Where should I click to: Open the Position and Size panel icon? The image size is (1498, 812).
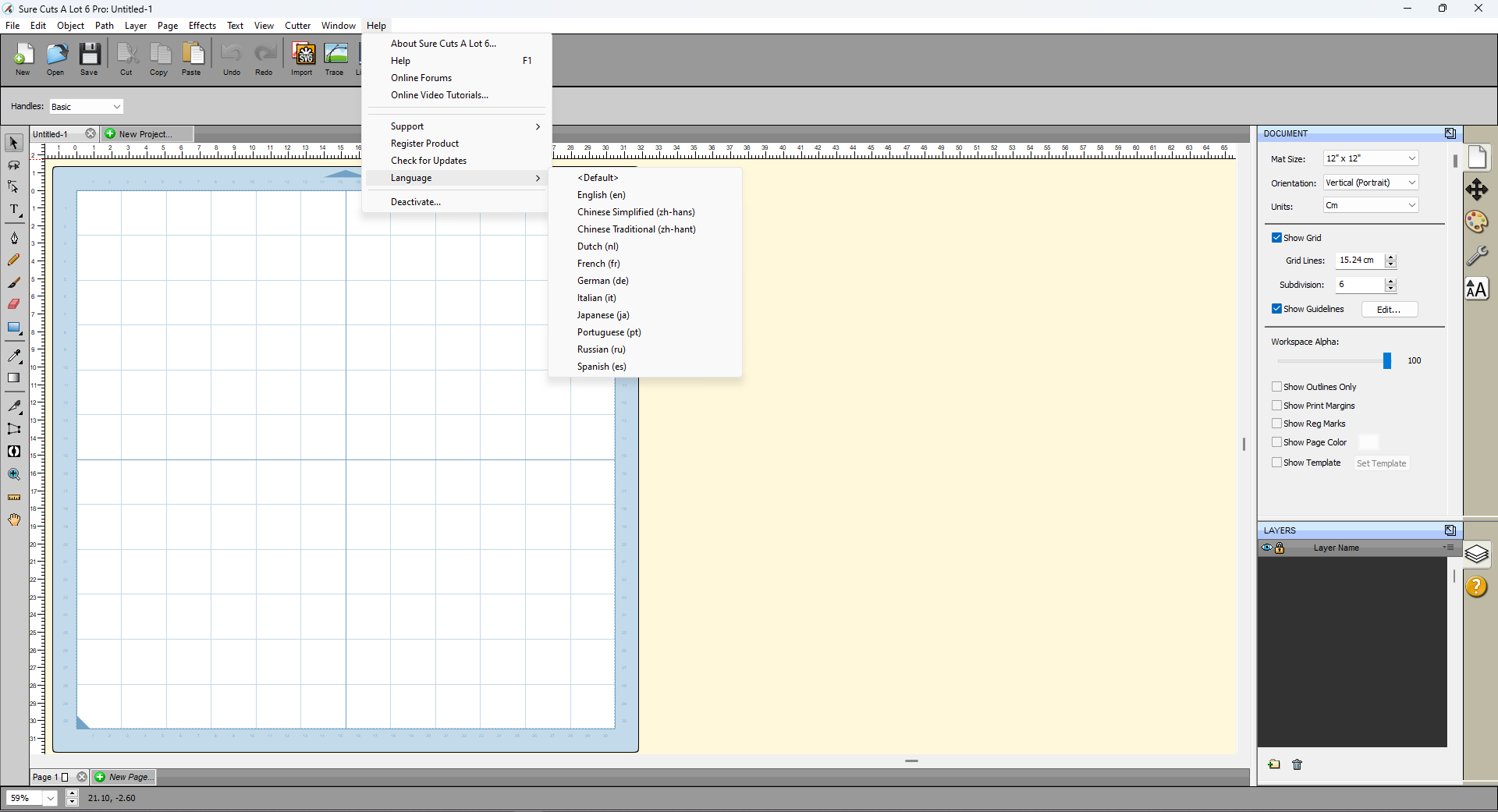(x=1476, y=190)
